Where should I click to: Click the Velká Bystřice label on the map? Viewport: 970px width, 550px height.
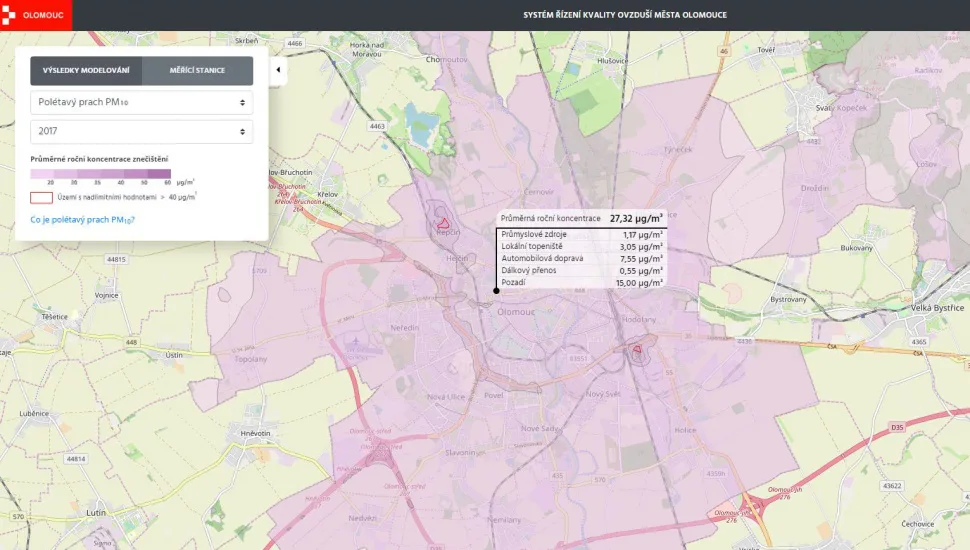937,307
